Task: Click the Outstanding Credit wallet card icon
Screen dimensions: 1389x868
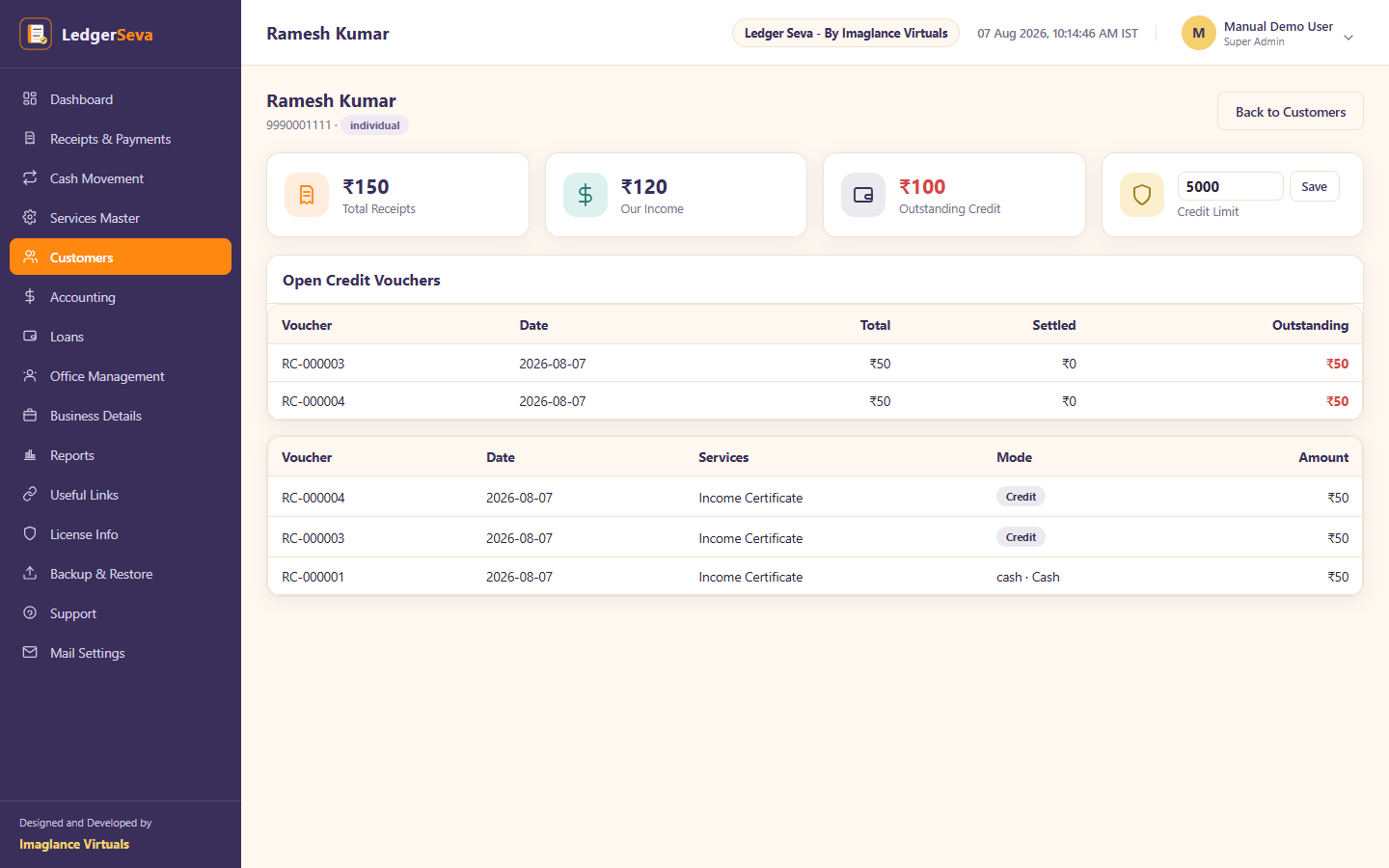Action: click(x=863, y=195)
